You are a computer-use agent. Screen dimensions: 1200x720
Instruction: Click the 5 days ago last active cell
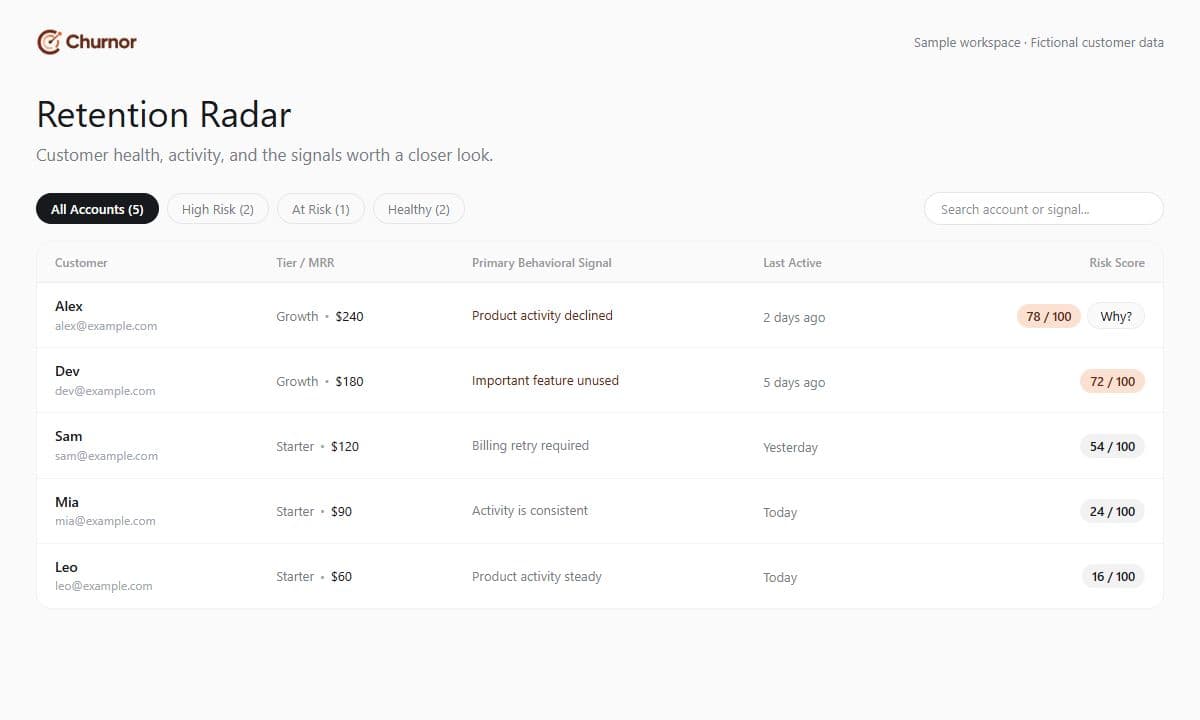[x=794, y=382]
